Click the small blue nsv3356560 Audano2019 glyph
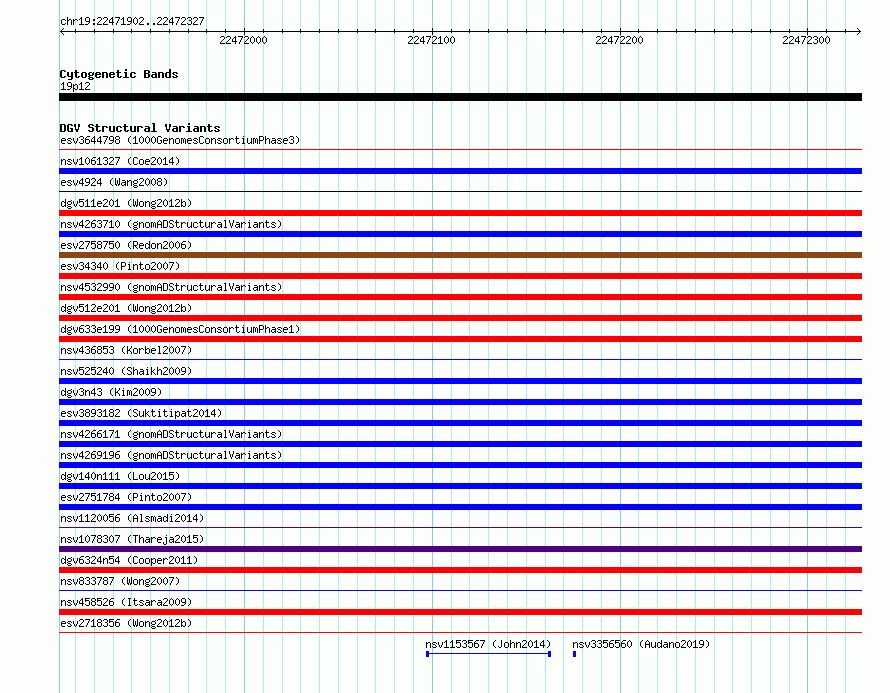Viewport: 890px width, 693px height. [x=574, y=654]
